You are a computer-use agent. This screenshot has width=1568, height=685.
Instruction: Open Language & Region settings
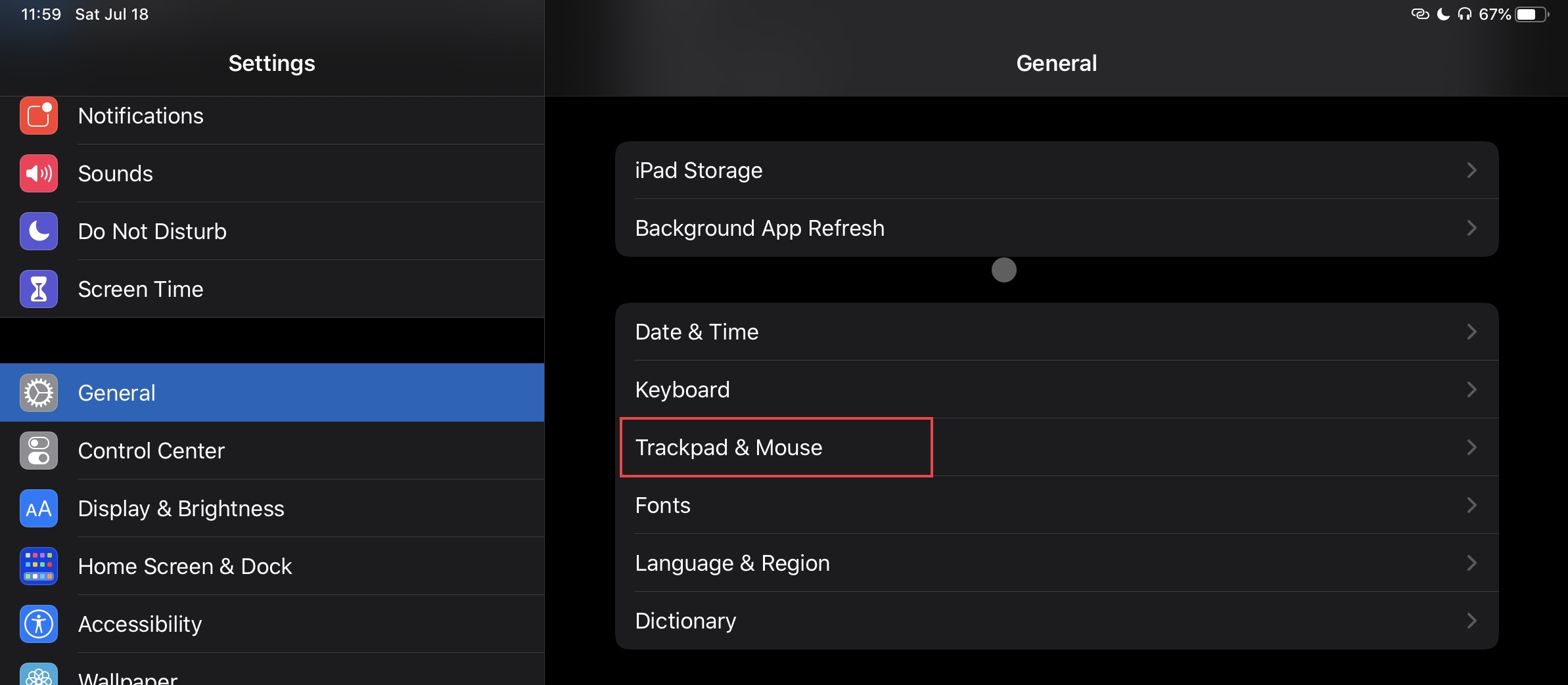[732, 563]
